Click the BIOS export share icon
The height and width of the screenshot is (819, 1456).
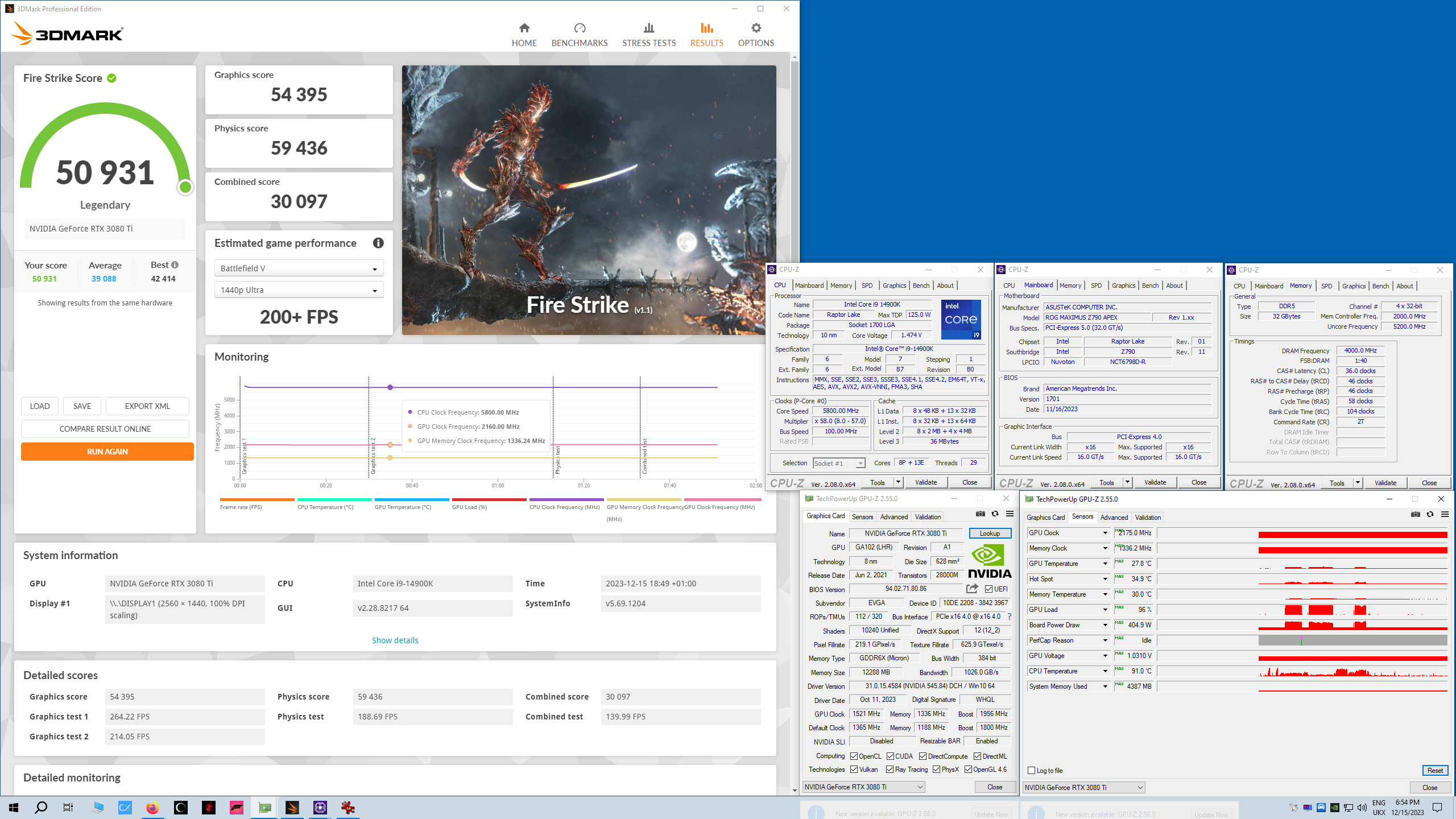(x=972, y=589)
